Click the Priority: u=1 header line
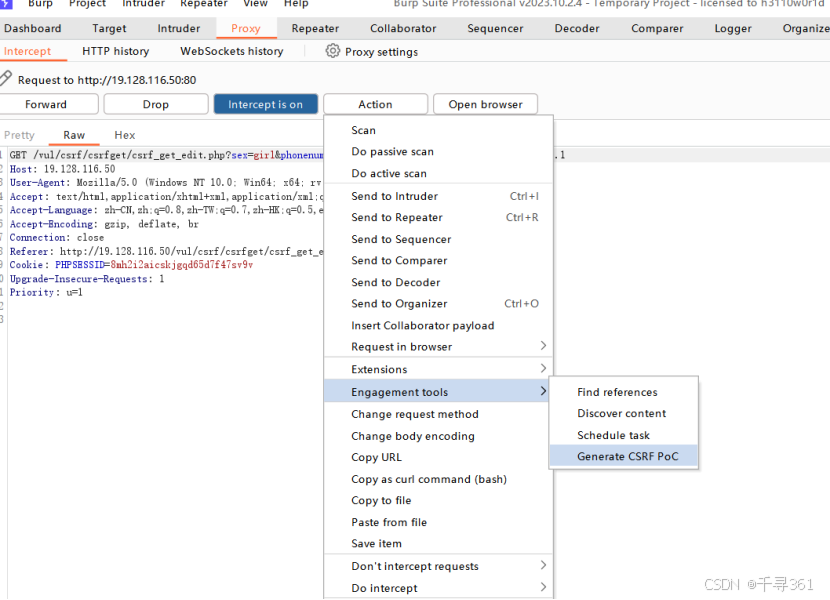 pos(46,292)
